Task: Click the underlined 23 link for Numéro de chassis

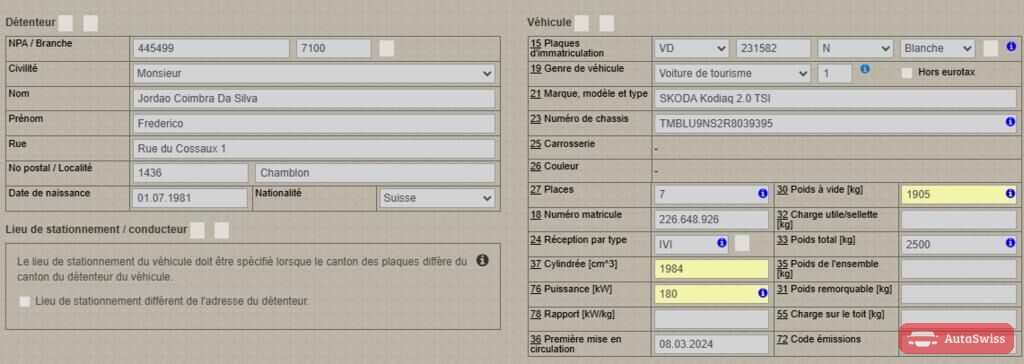Action: tap(536, 118)
